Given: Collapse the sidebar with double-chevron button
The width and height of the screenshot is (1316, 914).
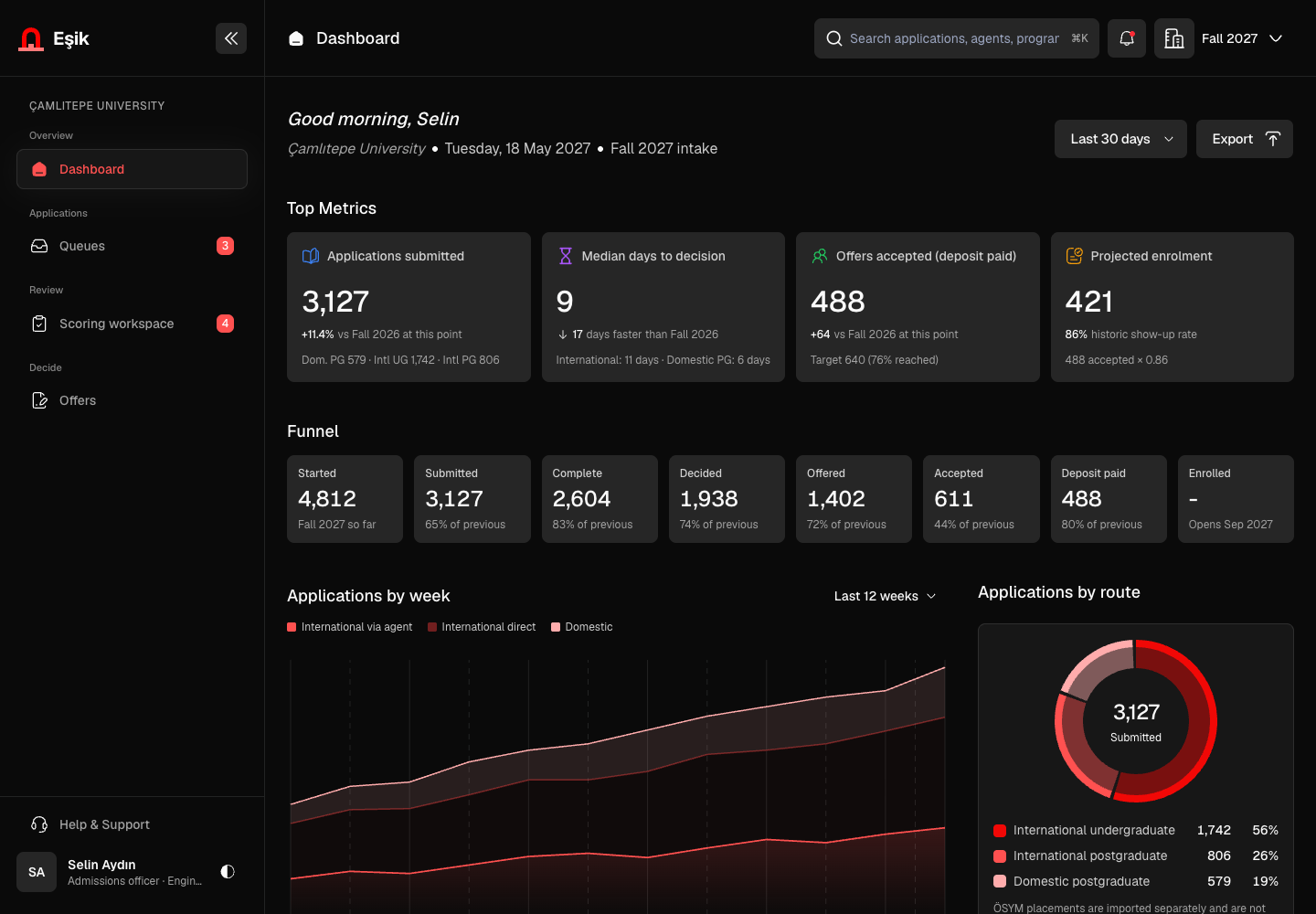Looking at the screenshot, I should tap(231, 38).
